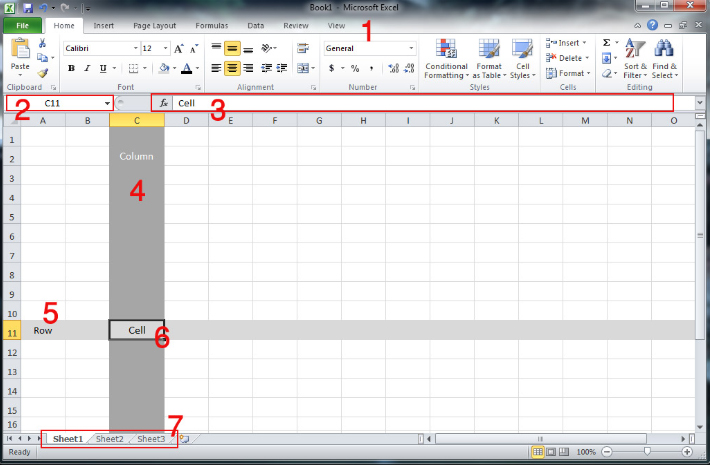This screenshot has height=465, width=710.
Task: Click Undo in Quick Access toolbar
Action: click(43, 8)
